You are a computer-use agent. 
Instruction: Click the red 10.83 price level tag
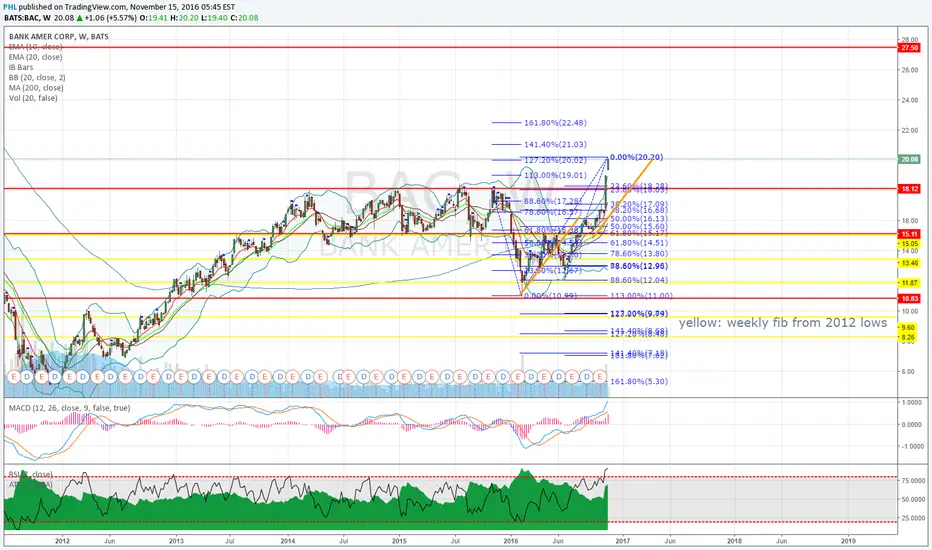point(910,298)
